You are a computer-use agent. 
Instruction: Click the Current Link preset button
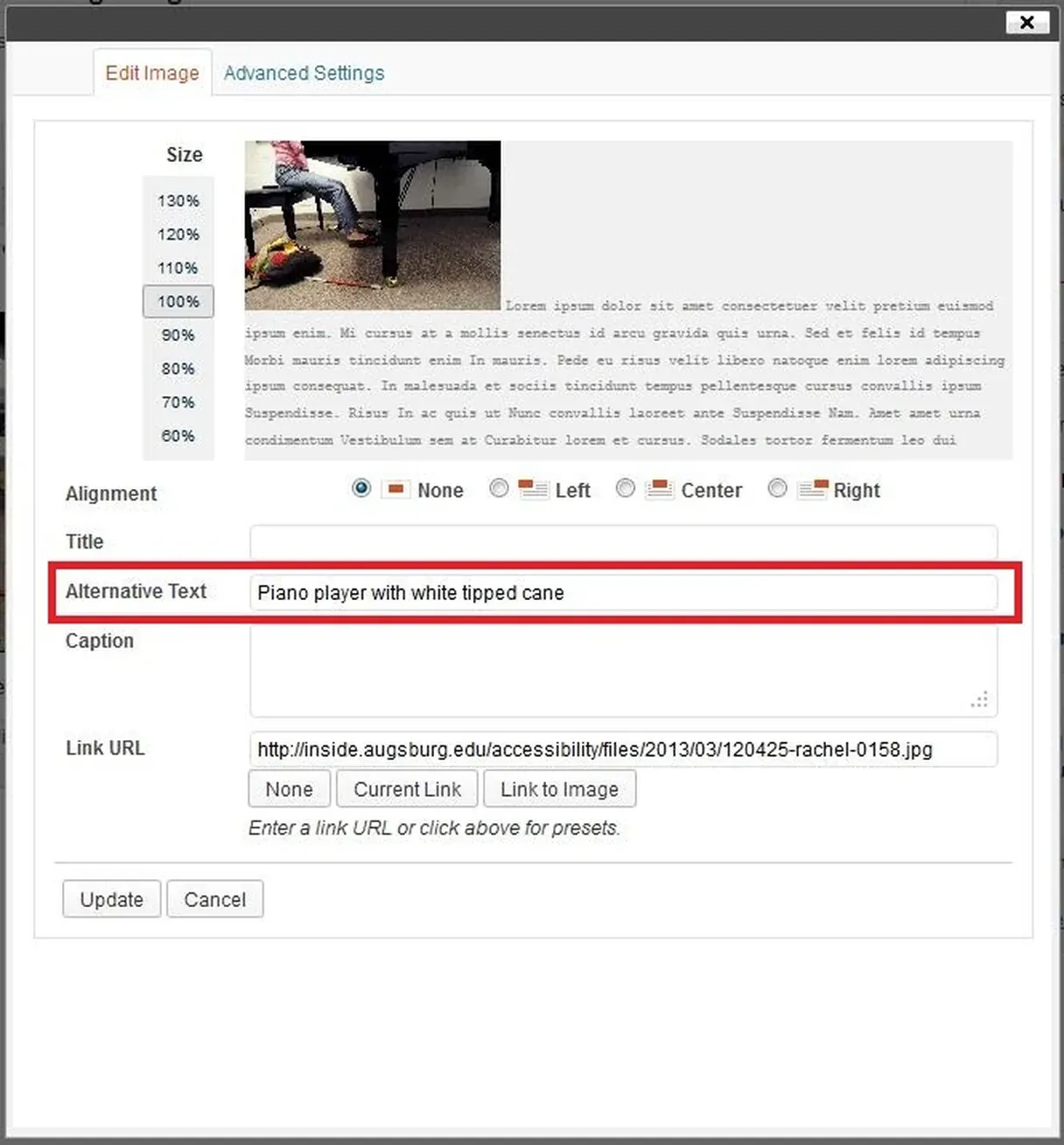click(x=406, y=788)
